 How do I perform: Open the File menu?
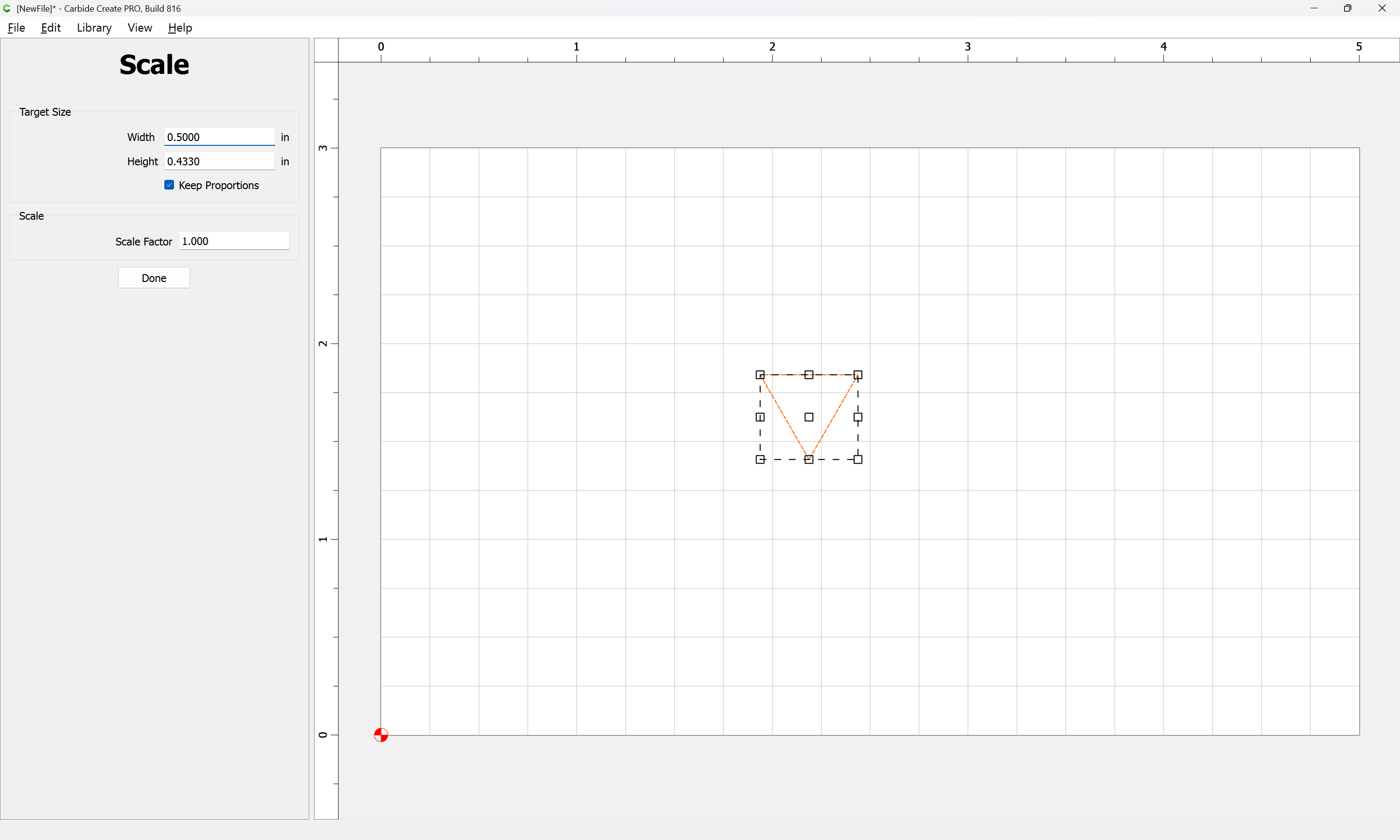[x=17, y=28]
